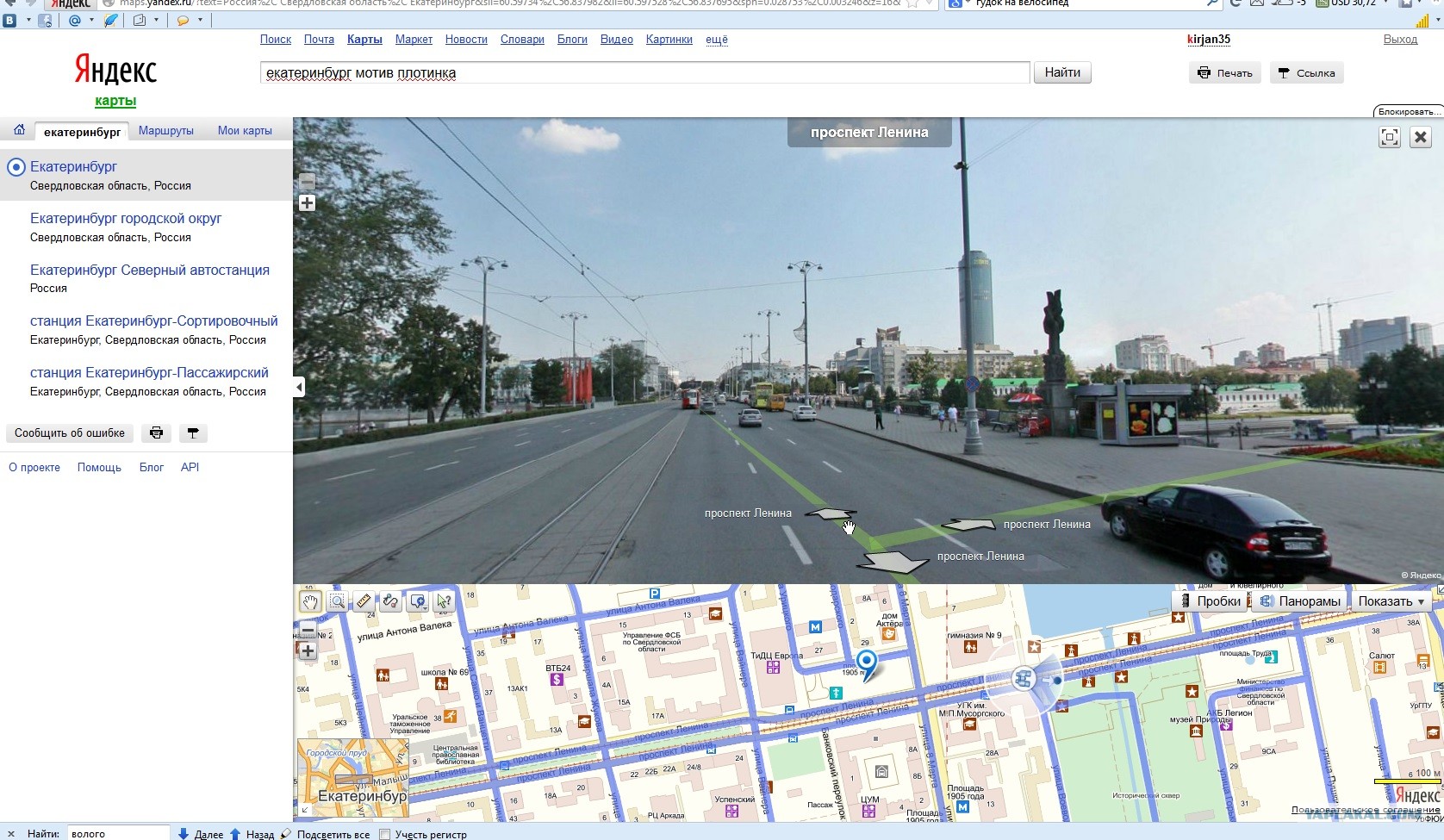Click the blue location pin on the map

pyautogui.click(x=866, y=664)
